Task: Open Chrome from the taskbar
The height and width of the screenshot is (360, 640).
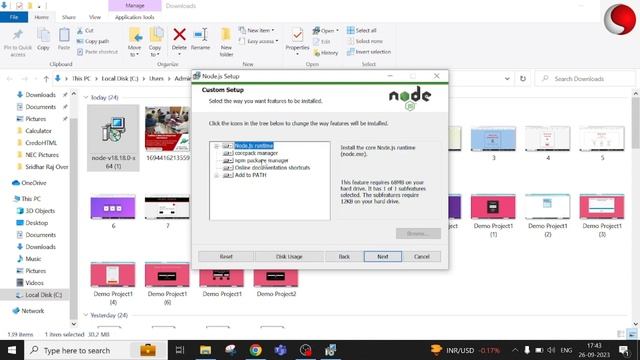Action: pos(256,350)
